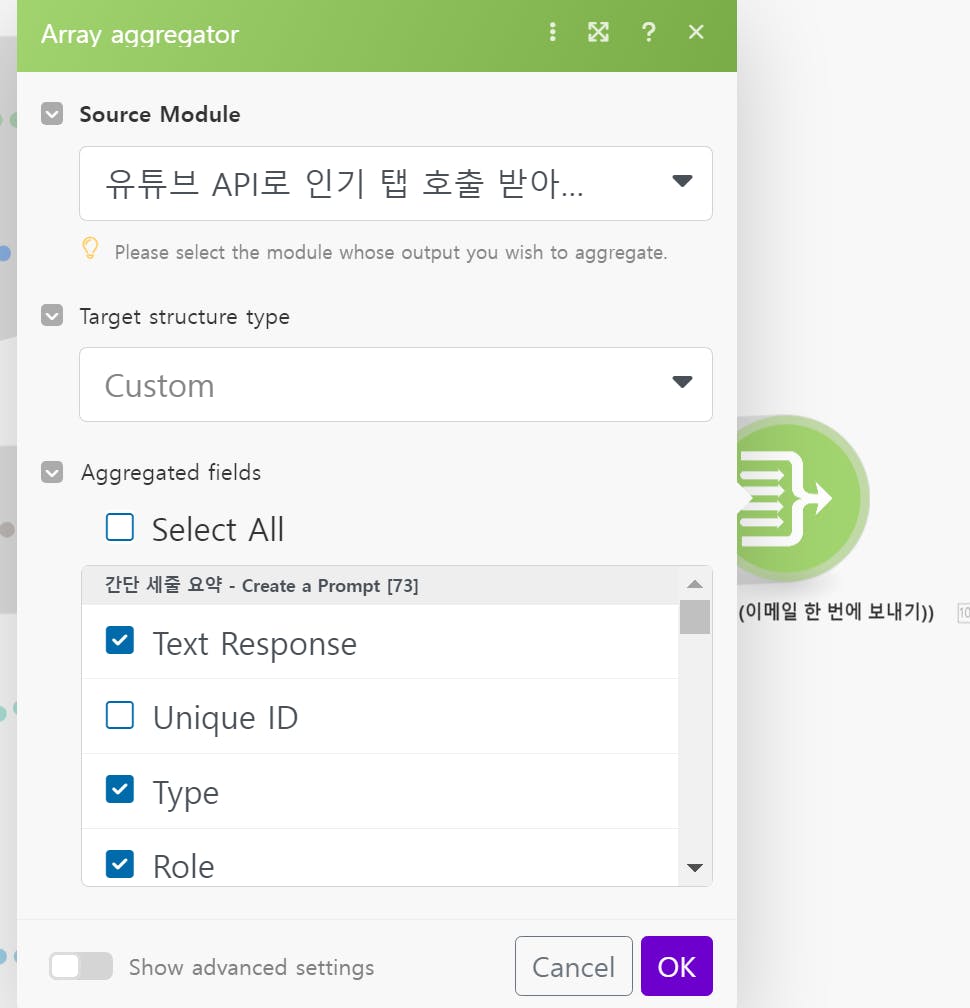Open the Target structure type Custom dropdown
This screenshot has height=1008, width=970.
point(396,384)
